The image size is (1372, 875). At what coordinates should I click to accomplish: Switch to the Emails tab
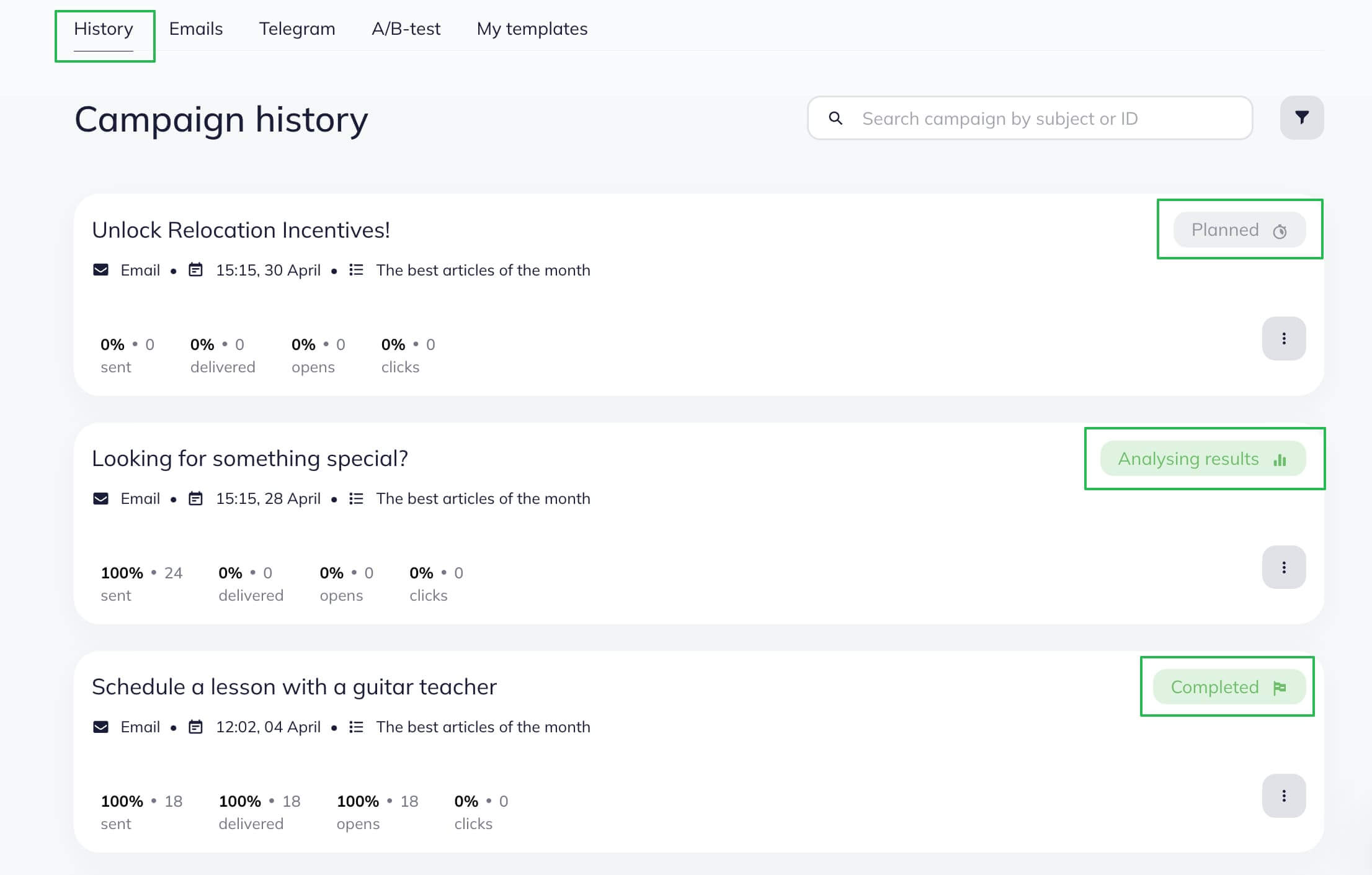pos(196,29)
